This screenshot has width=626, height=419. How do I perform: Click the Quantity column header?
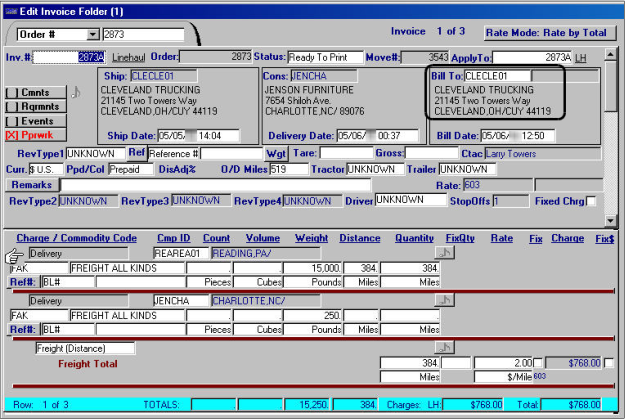tap(414, 238)
